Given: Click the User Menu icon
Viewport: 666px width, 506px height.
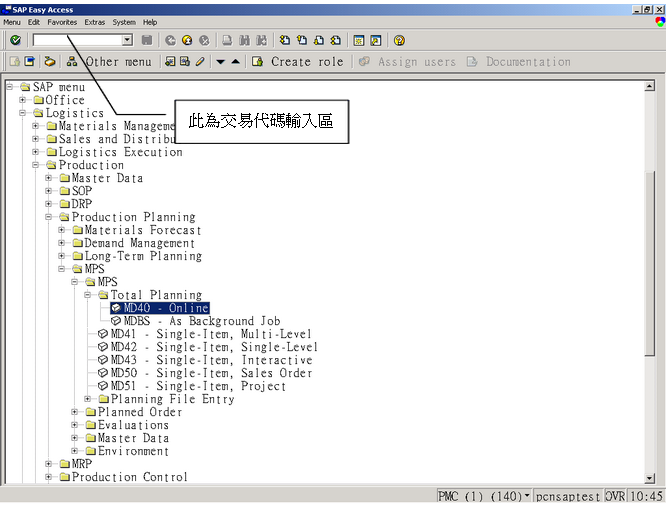Looking at the screenshot, I should 15,62.
